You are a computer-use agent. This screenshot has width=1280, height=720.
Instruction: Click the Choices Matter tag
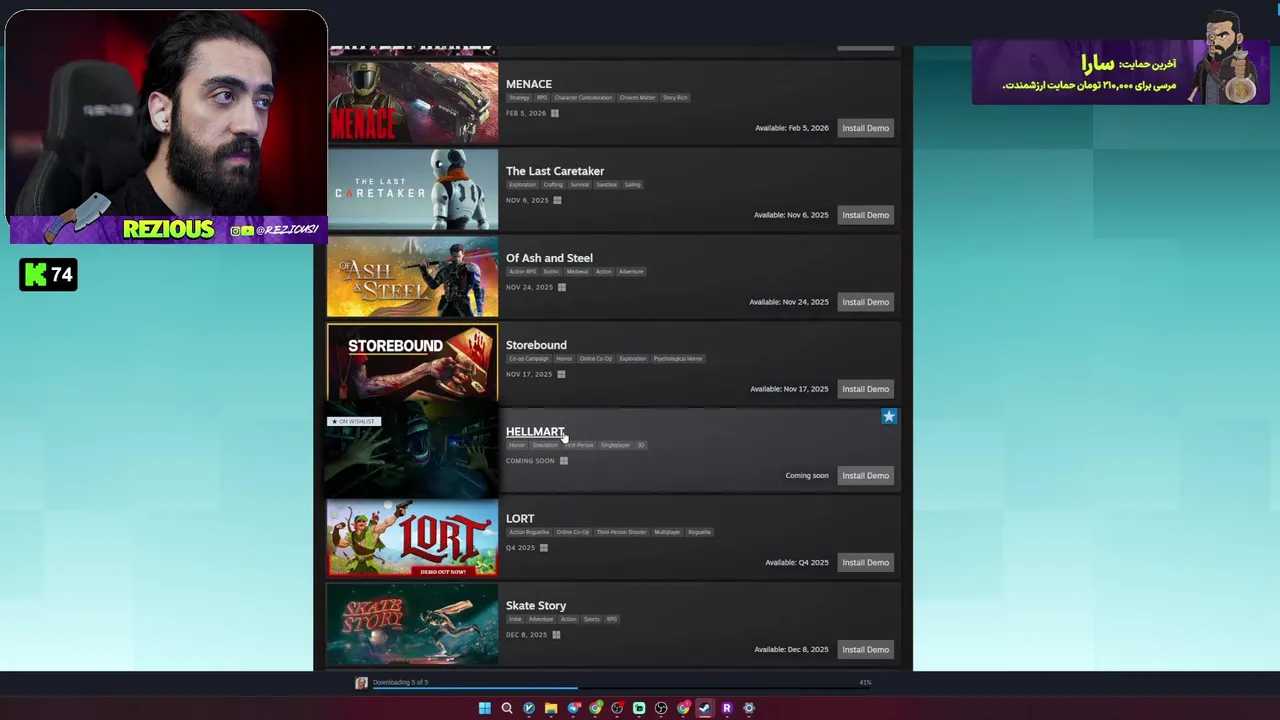pos(637,98)
